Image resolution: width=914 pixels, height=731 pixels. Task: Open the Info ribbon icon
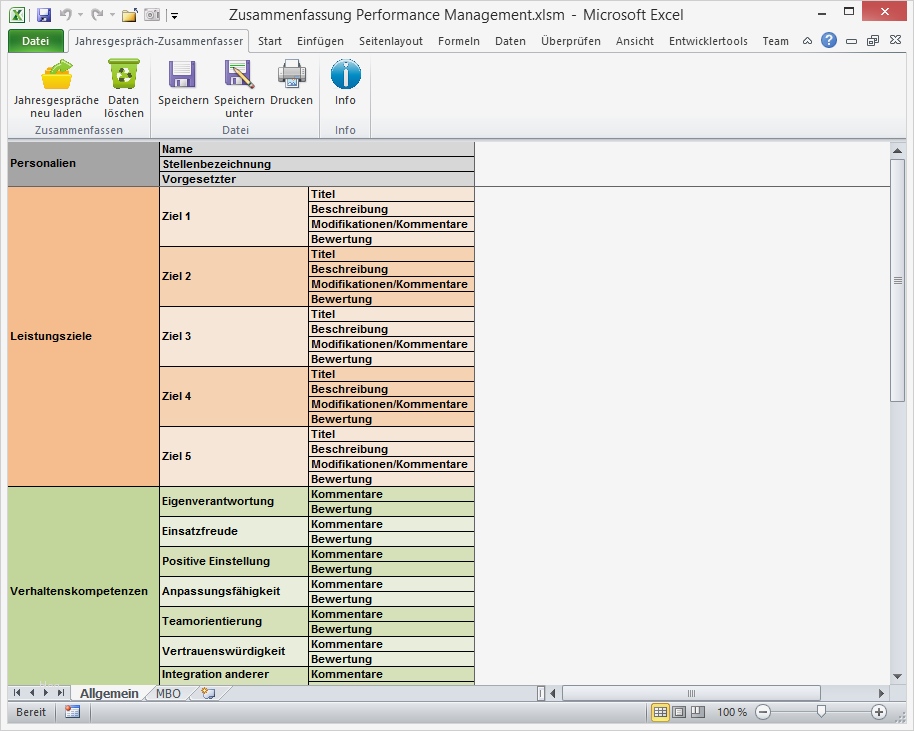(345, 76)
